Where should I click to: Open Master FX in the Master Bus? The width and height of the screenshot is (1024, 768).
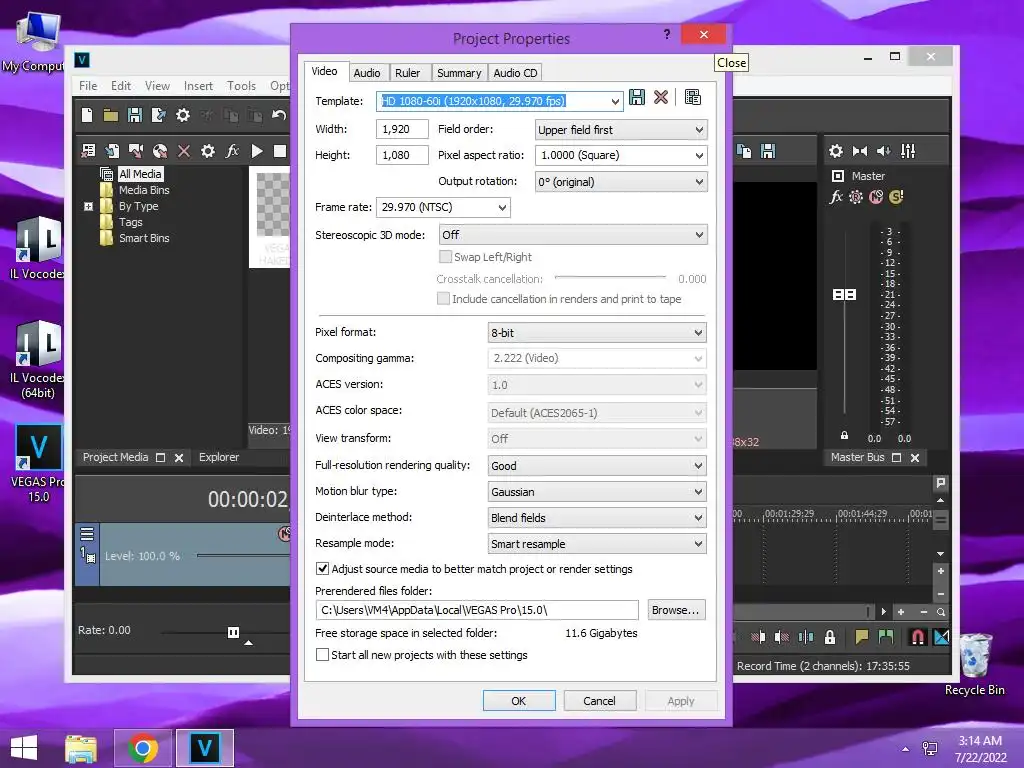coord(836,197)
